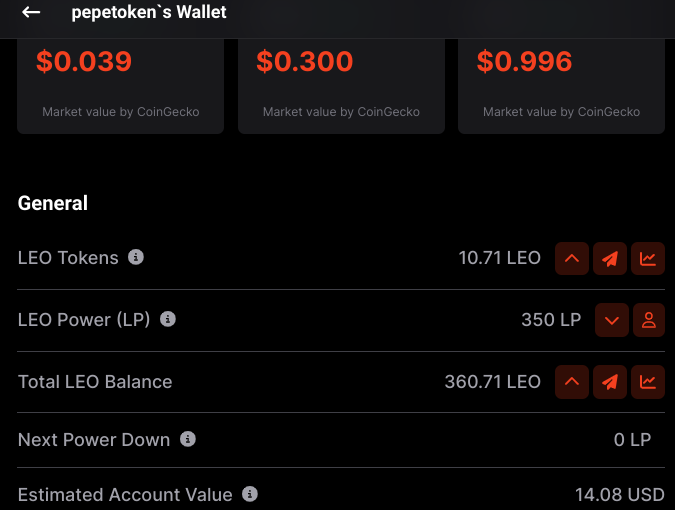The width and height of the screenshot is (675, 510).
Task: Power down LEO Power with the chevron-down button
Action: 612,320
